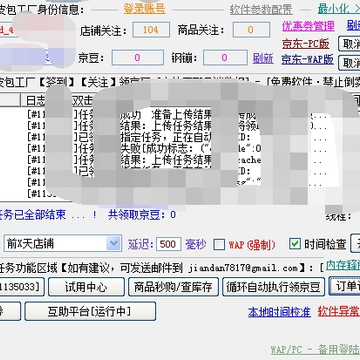Click the 试用中心 button
Screen dimensions: 360x360
coord(86,287)
